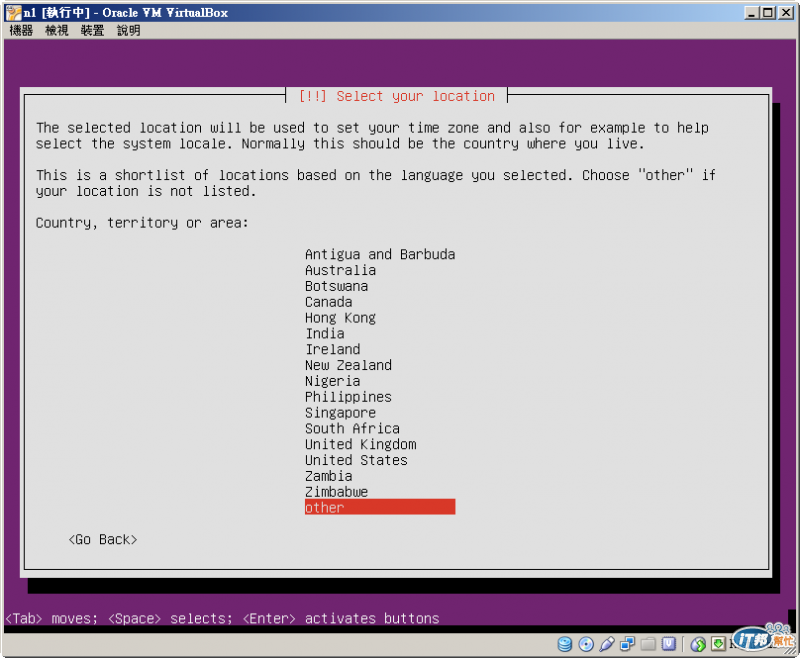This screenshot has width=800, height=658.
Task: Activate the Go Back button
Action: (103, 539)
